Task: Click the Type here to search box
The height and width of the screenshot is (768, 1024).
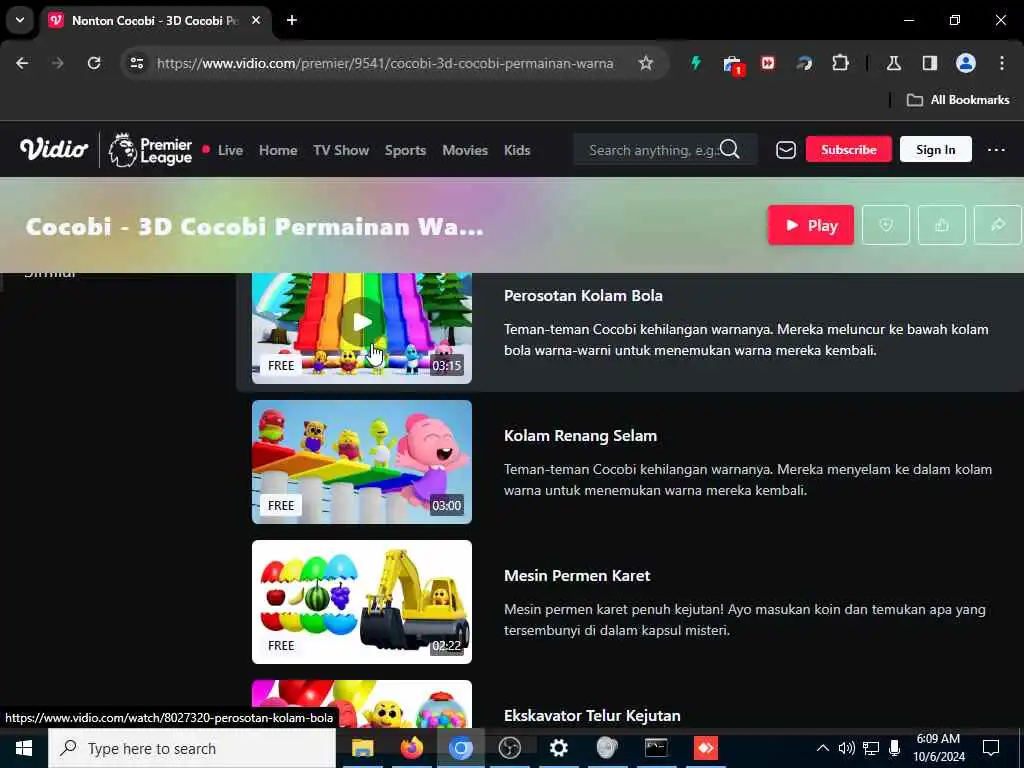Action: coord(192,748)
